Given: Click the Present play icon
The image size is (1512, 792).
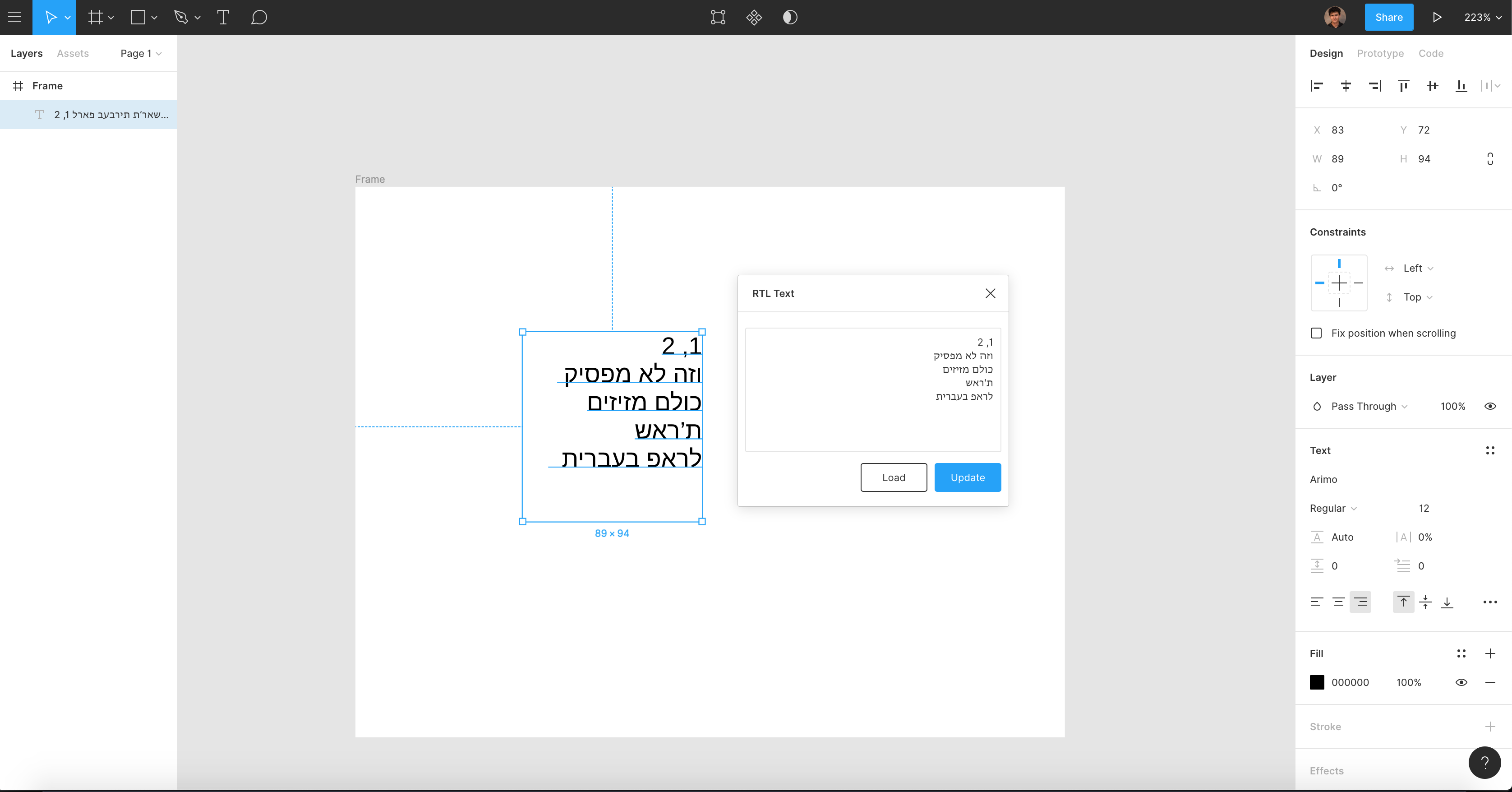Looking at the screenshot, I should [1436, 17].
